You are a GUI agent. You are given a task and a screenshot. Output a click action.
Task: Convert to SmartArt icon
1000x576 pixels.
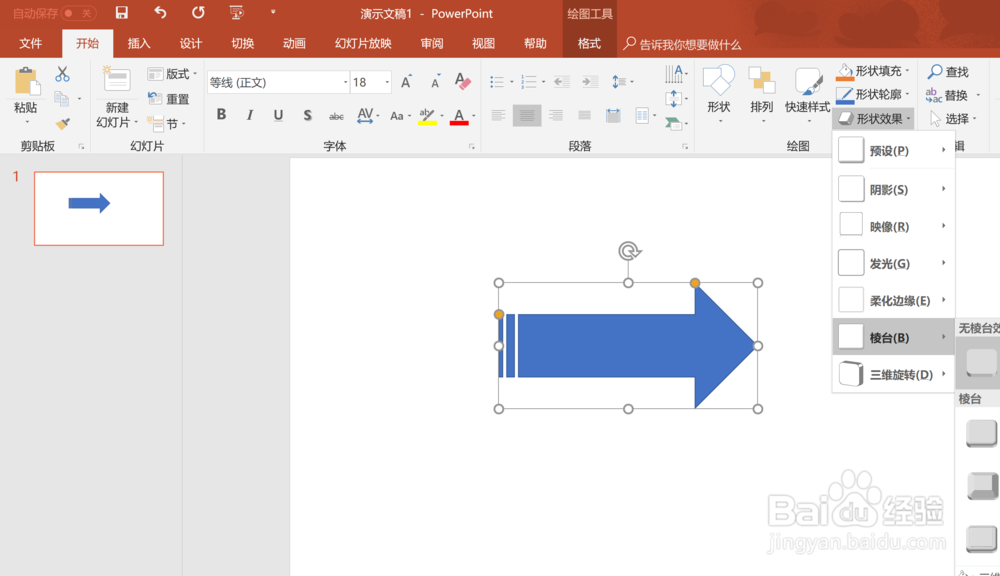674,123
